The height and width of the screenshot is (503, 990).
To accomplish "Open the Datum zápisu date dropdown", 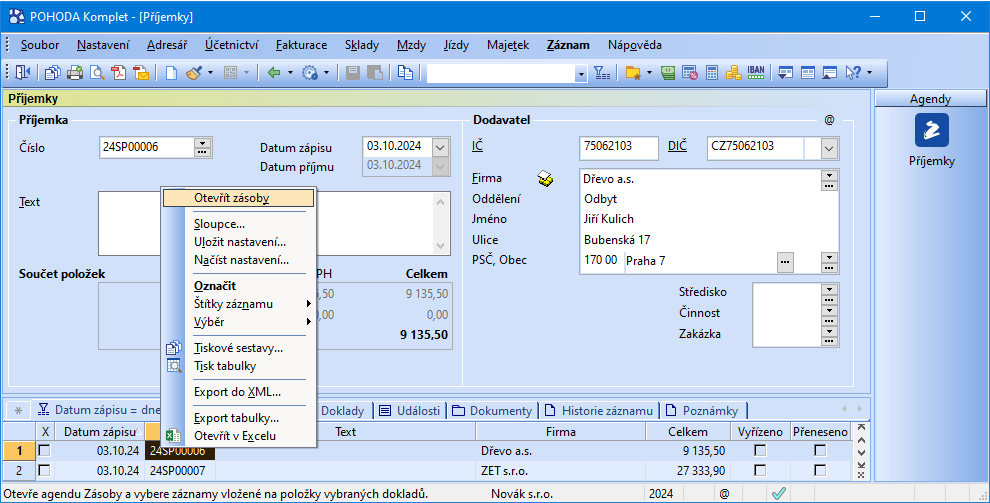I will click(440, 147).
